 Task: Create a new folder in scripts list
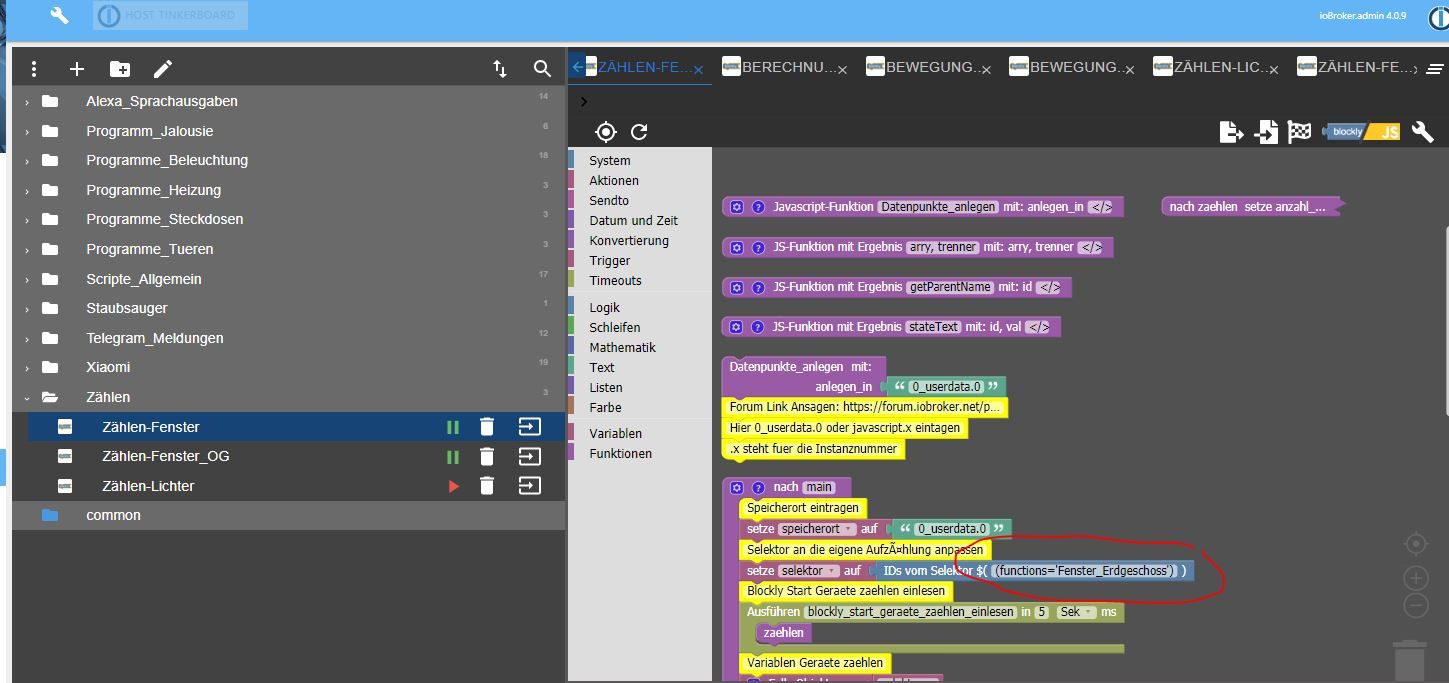click(120, 68)
